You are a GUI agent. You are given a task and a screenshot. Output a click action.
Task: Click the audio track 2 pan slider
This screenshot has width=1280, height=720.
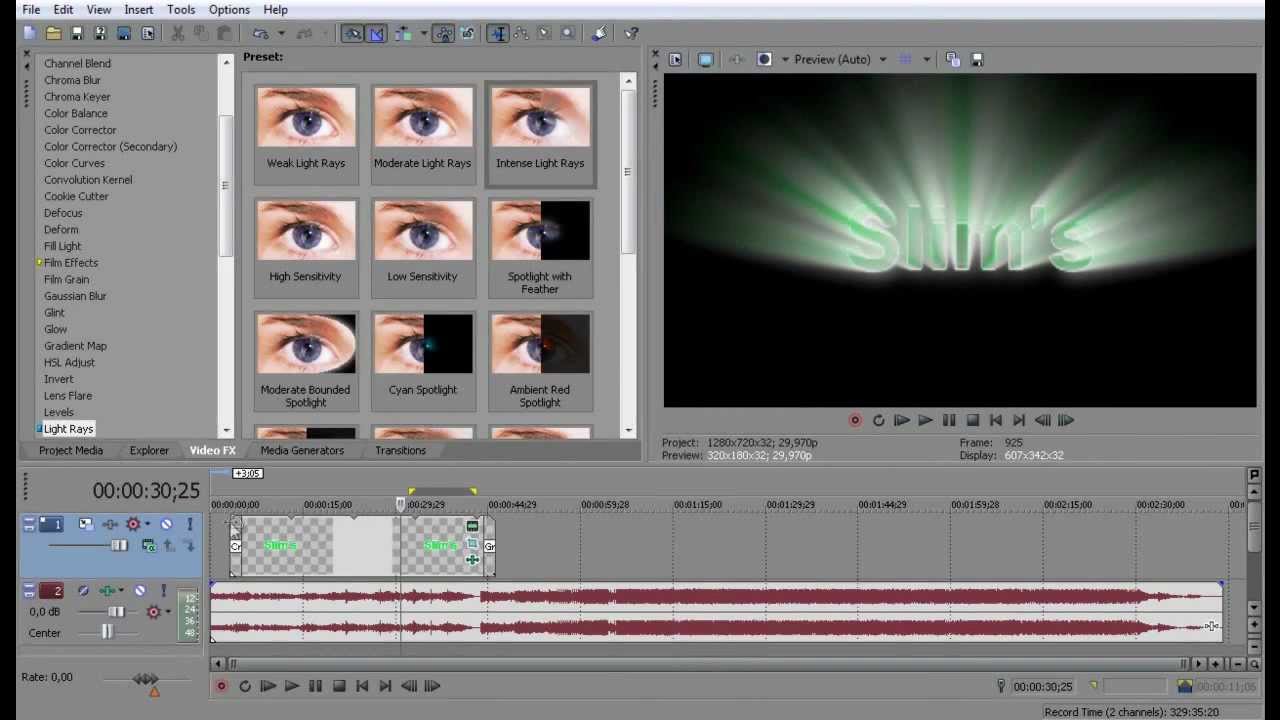(x=107, y=632)
